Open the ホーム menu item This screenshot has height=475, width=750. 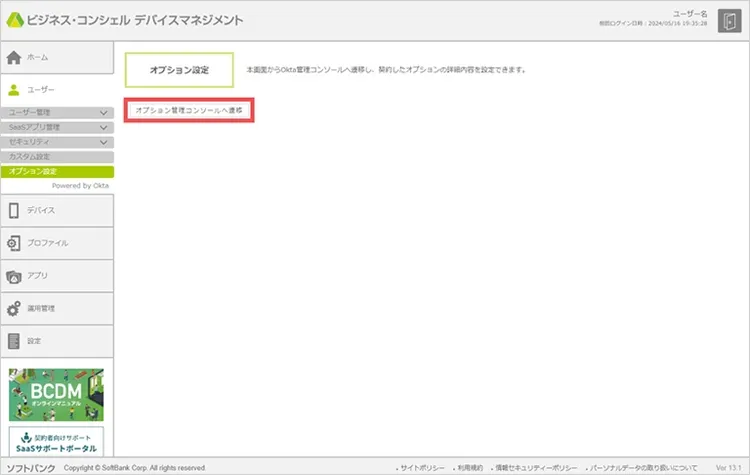click(57, 57)
